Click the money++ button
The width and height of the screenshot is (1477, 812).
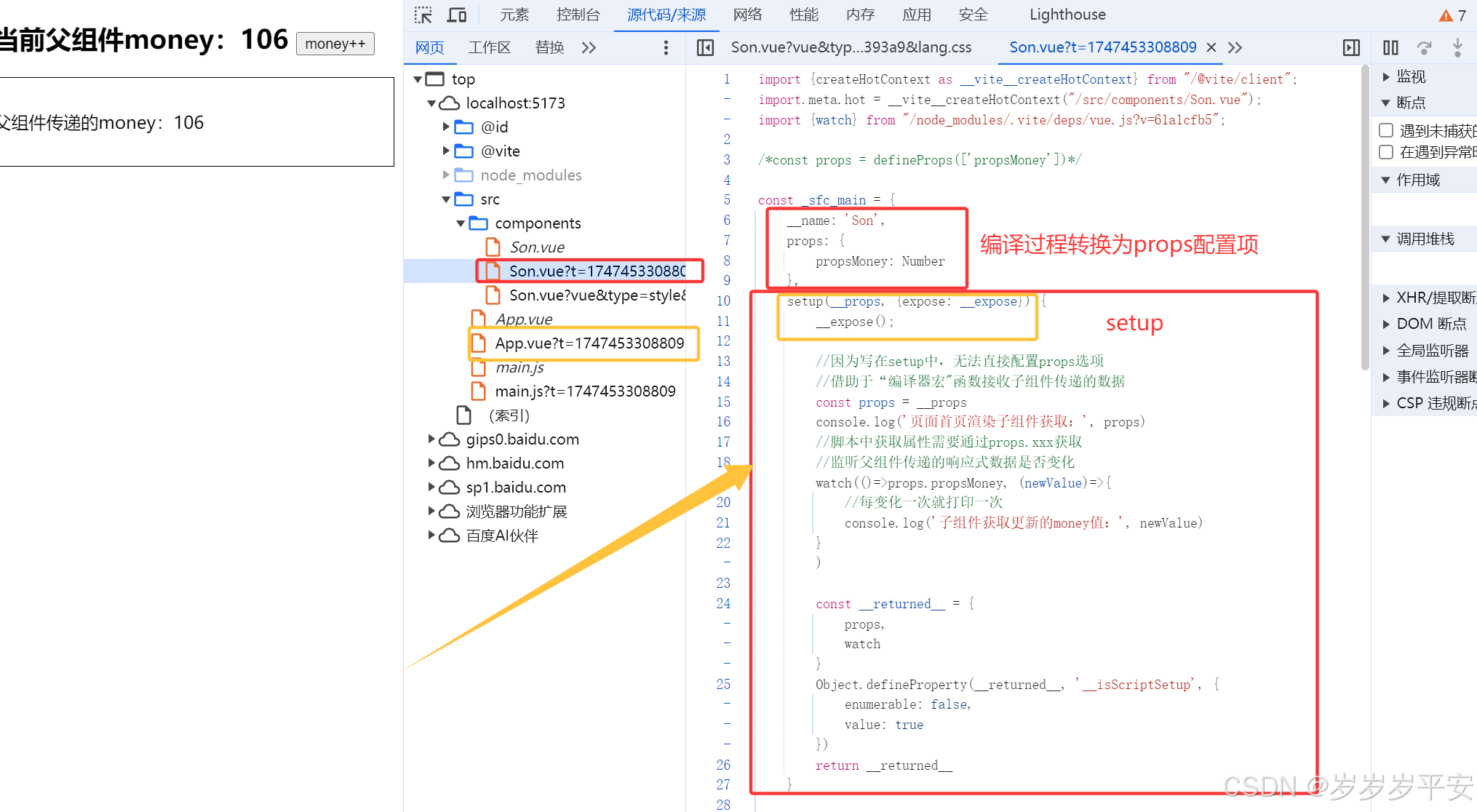[335, 44]
